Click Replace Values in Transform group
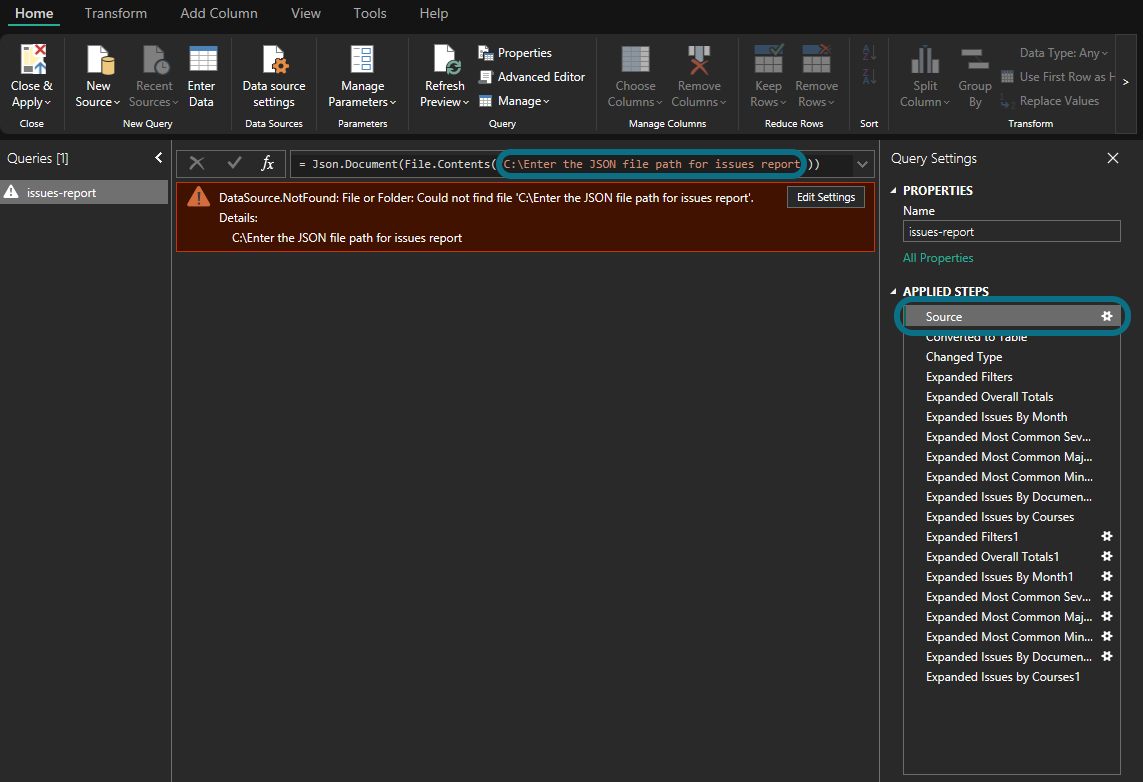Image resolution: width=1143 pixels, height=782 pixels. click(1050, 101)
